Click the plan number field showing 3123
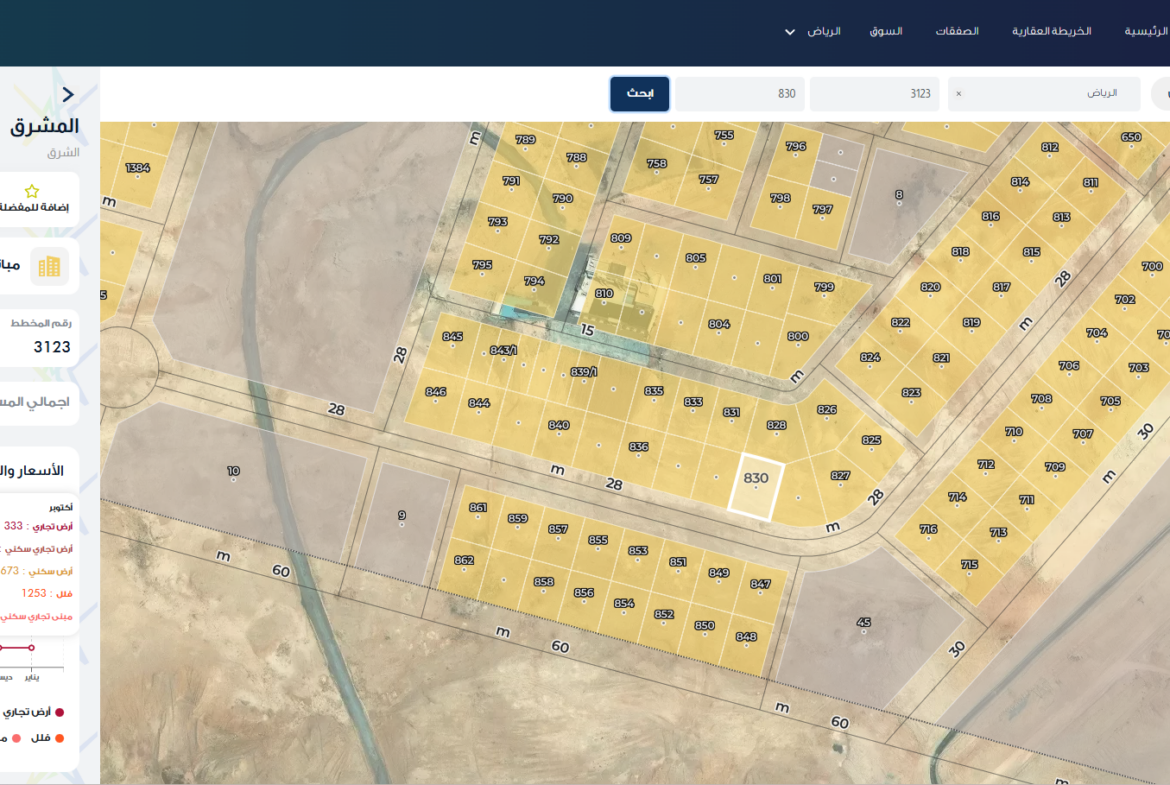The image size is (1170, 785). pyautogui.click(x=874, y=94)
